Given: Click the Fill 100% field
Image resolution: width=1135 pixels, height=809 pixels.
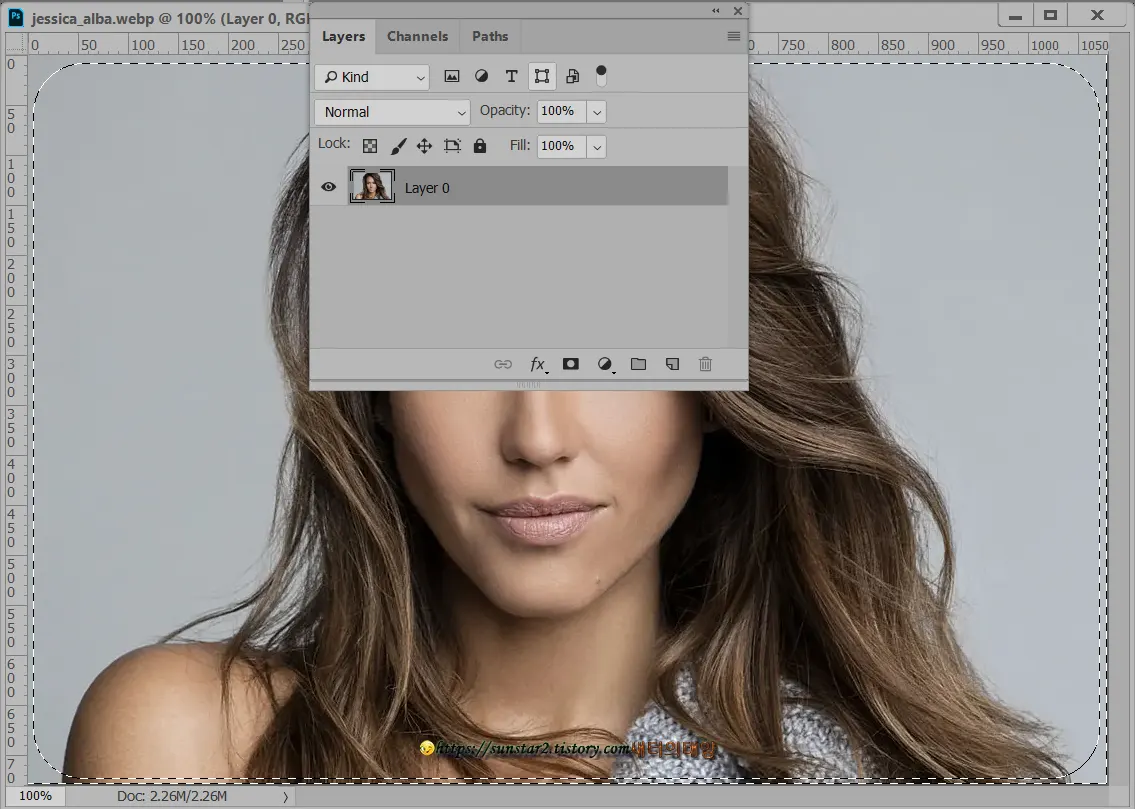Looking at the screenshot, I should click(x=562, y=146).
